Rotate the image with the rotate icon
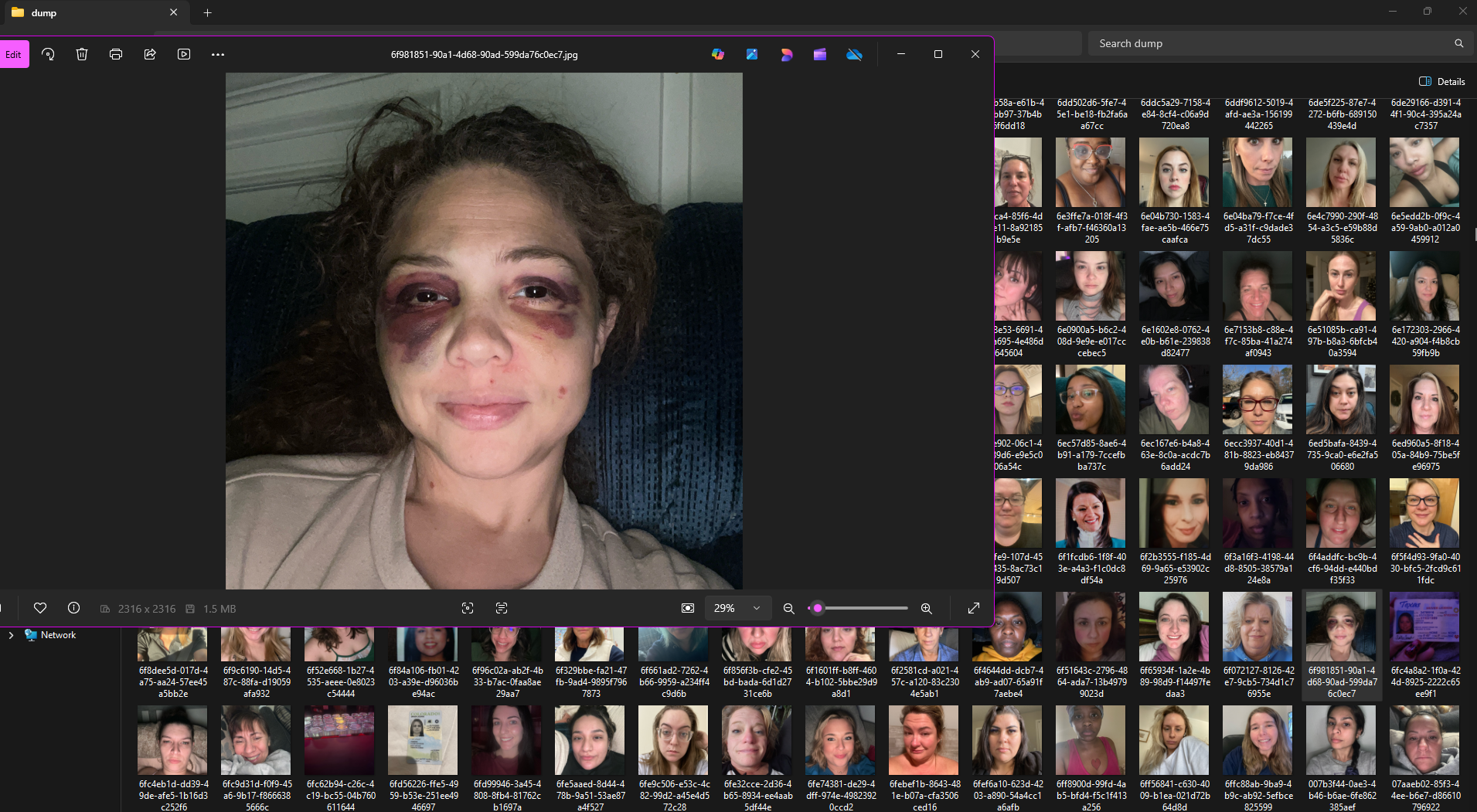This screenshot has width=1477, height=812. pyautogui.click(x=48, y=54)
